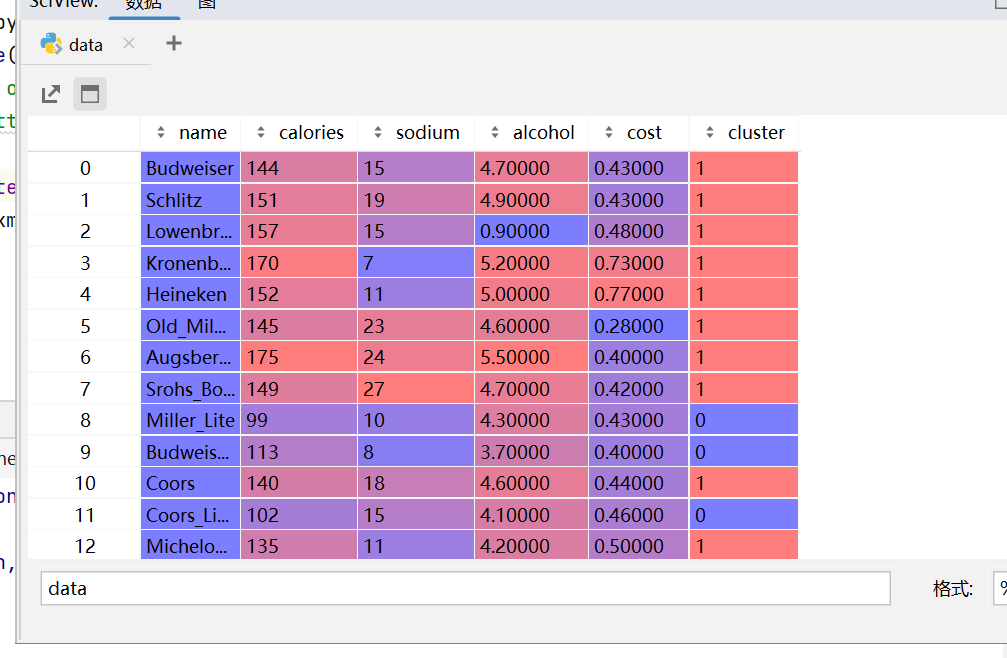Select the Budweiser name cell
The image size is (1007, 658).
pos(191,168)
